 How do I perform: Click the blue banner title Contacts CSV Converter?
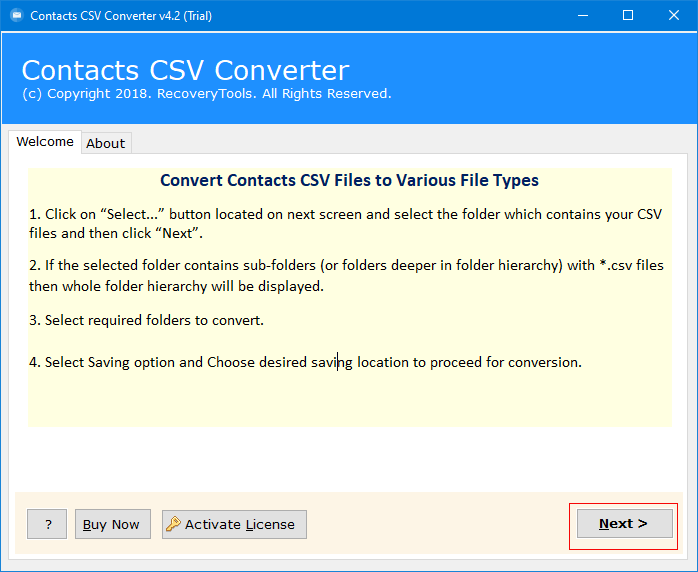coord(185,71)
